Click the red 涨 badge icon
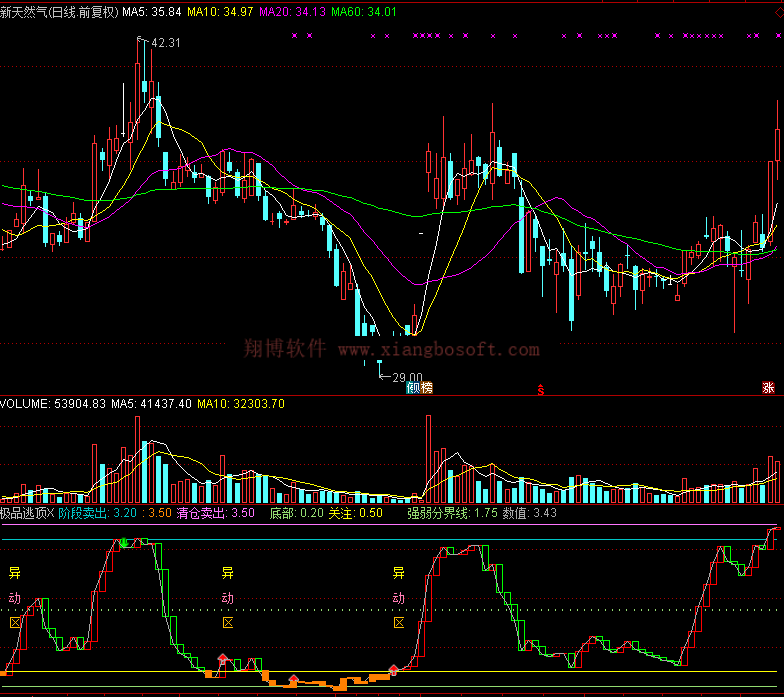This screenshot has height=697, width=784. point(768,388)
